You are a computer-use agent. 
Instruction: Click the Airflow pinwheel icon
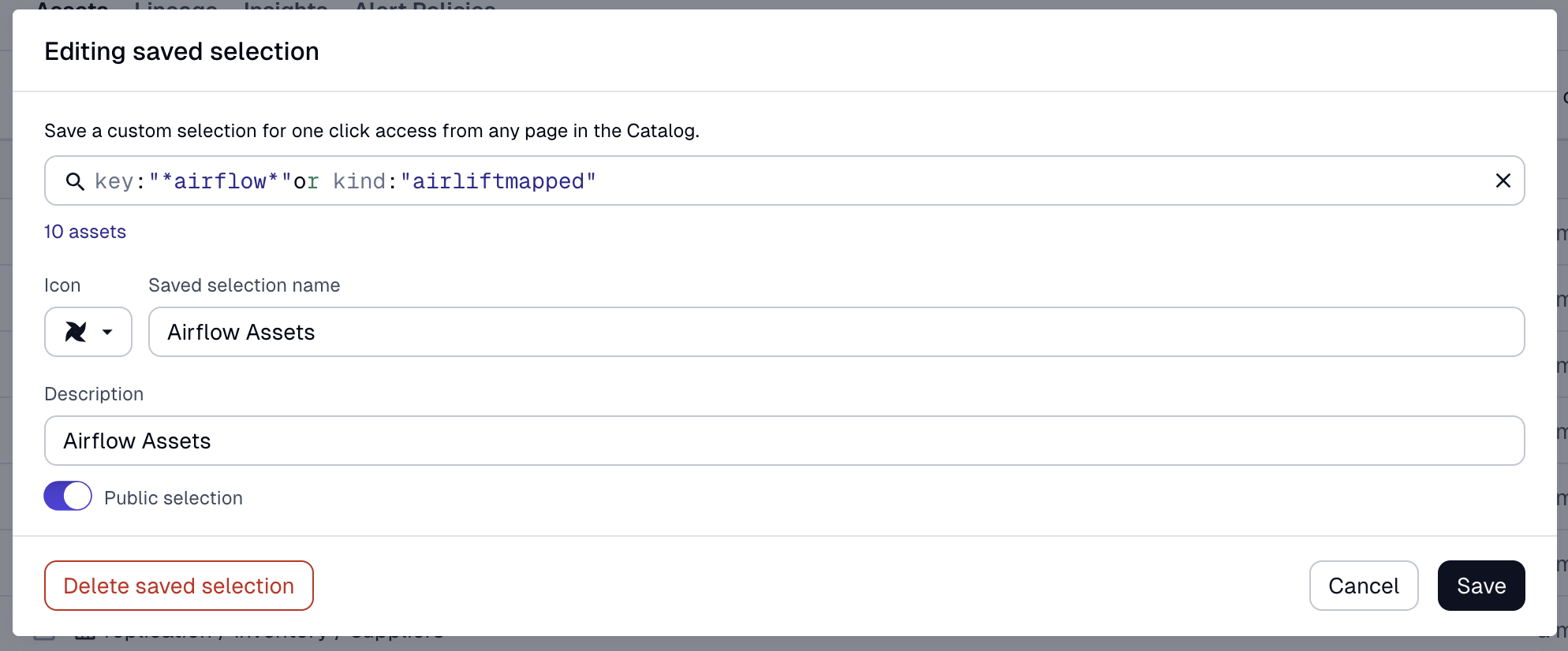coord(76,332)
